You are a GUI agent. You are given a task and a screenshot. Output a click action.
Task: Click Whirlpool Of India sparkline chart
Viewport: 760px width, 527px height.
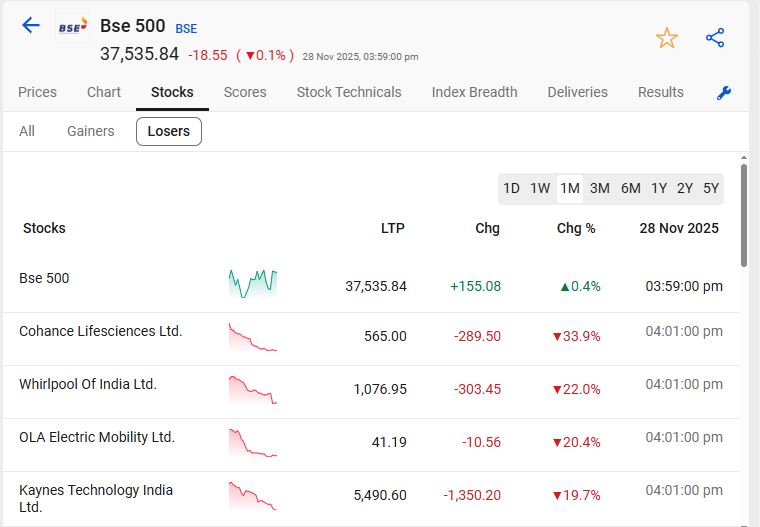(x=252, y=389)
